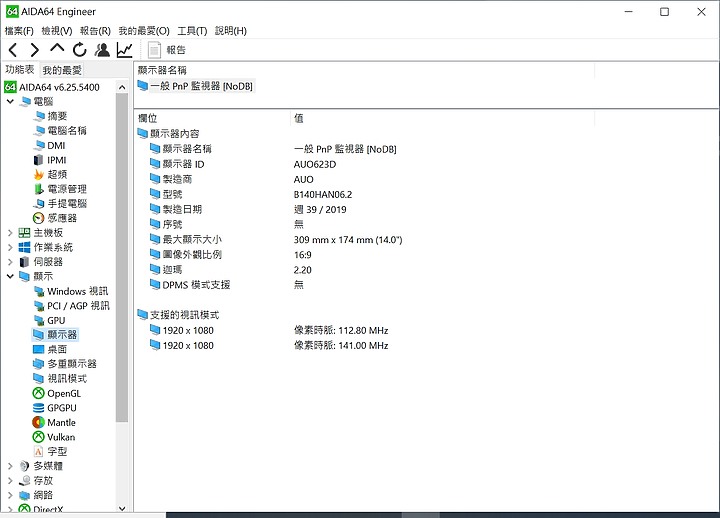
Task: Switch to the 功能表 tab
Action: coord(20,69)
